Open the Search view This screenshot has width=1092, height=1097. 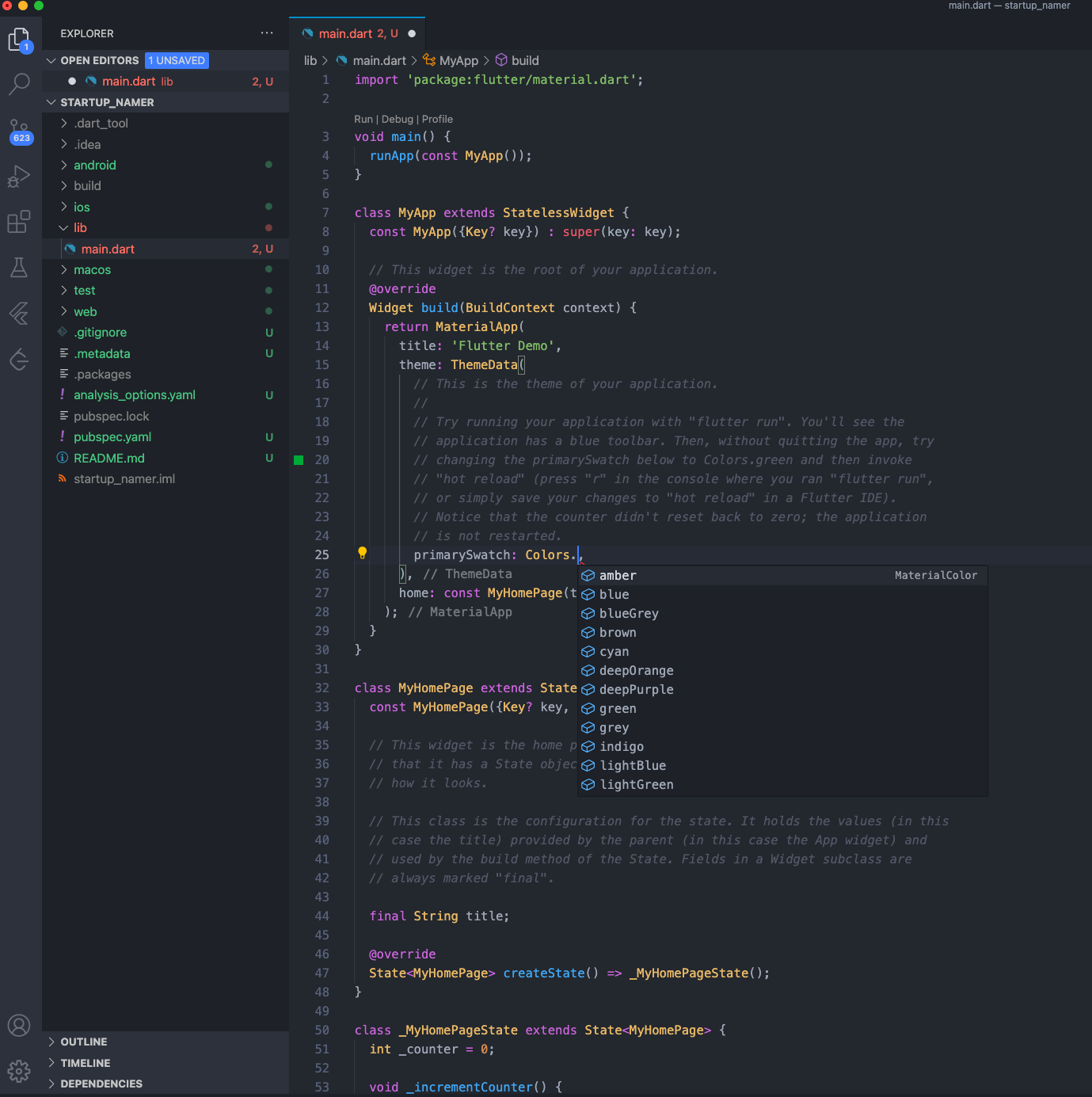pyautogui.click(x=19, y=83)
